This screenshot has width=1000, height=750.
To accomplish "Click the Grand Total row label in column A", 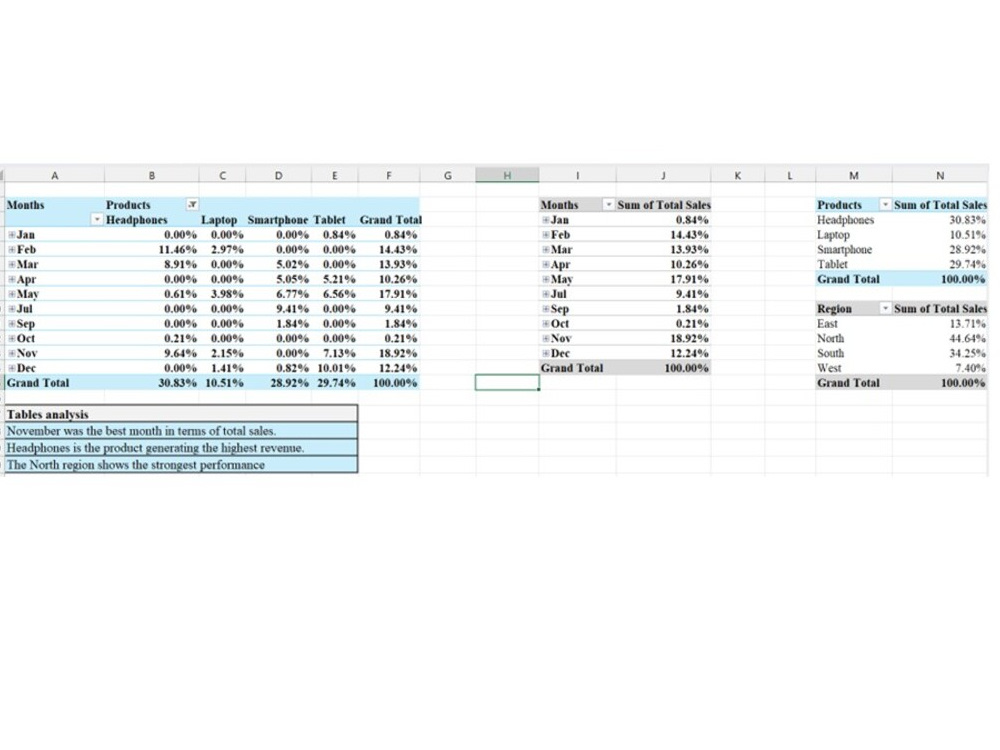I will pos(55,383).
